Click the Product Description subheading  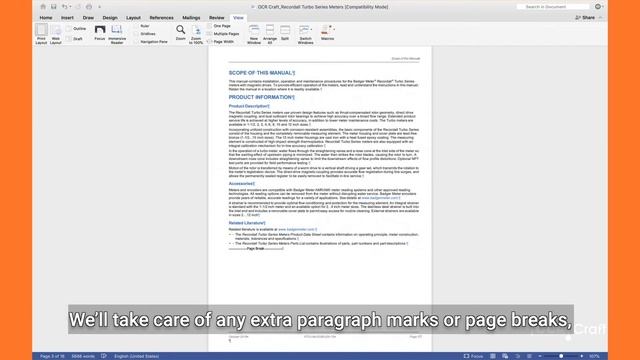tap(249, 106)
